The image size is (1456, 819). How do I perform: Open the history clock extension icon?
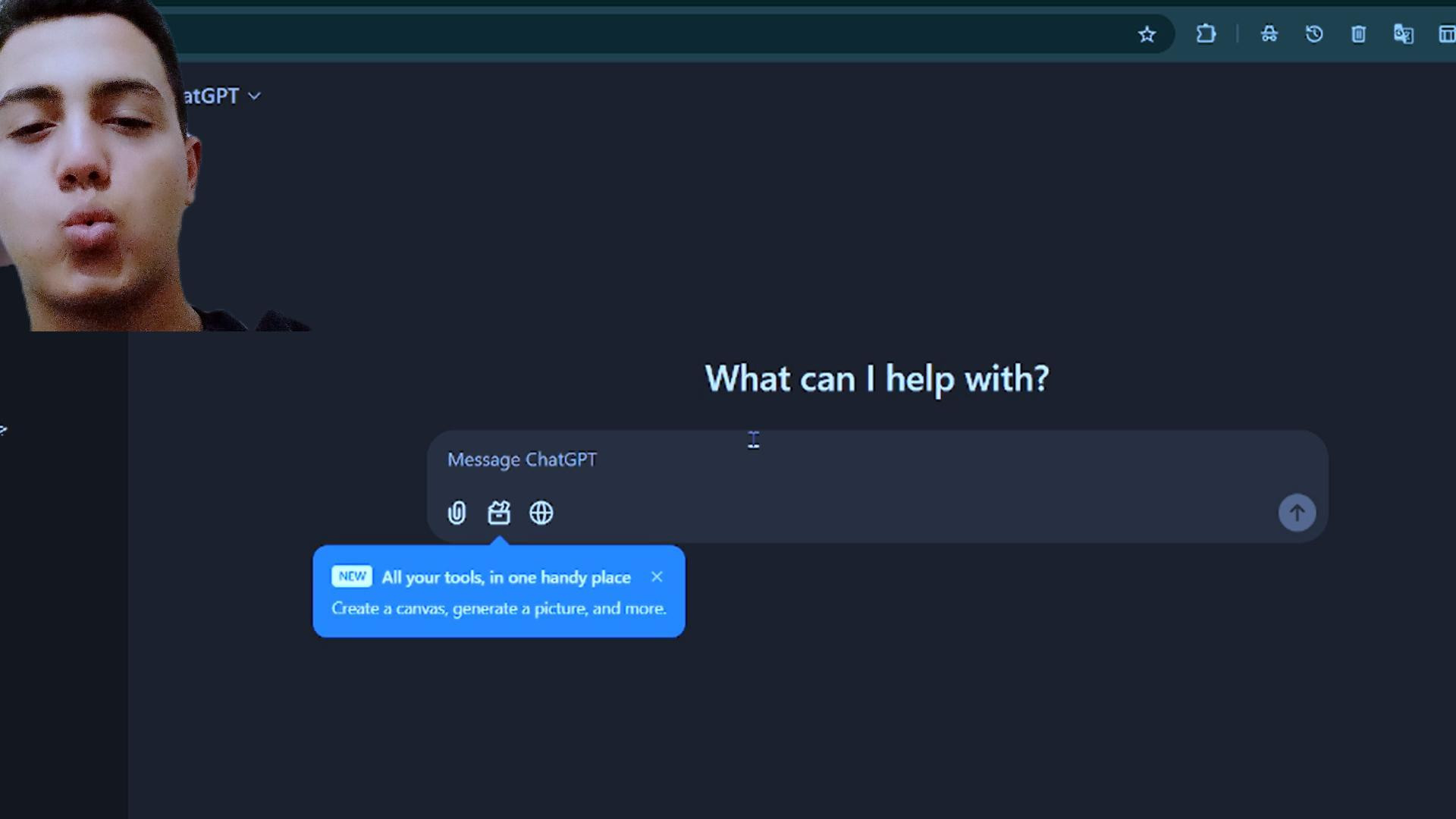tap(1314, 34)
